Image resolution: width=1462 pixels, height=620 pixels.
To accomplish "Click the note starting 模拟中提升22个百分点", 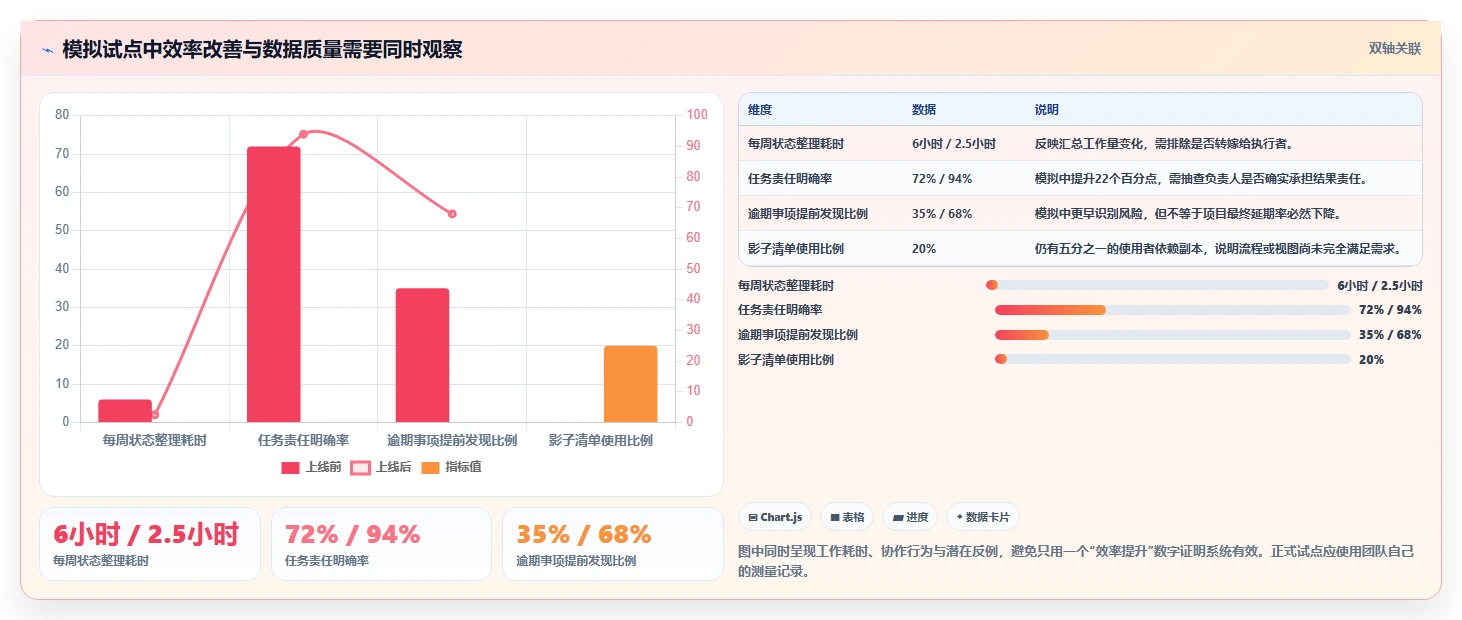I will coord(1201,179).
